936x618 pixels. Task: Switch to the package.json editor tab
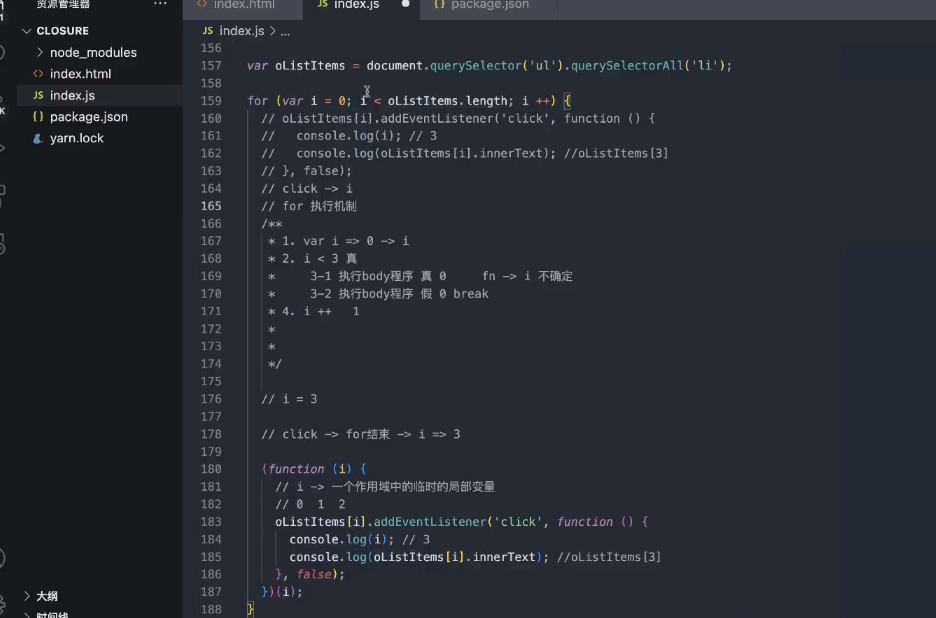tap(489, 5)
